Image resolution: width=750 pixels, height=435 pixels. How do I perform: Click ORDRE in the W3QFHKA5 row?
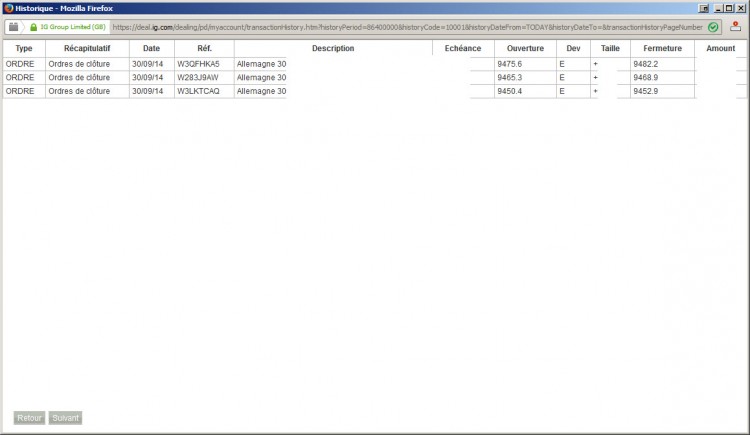click(x=20, y=64)
